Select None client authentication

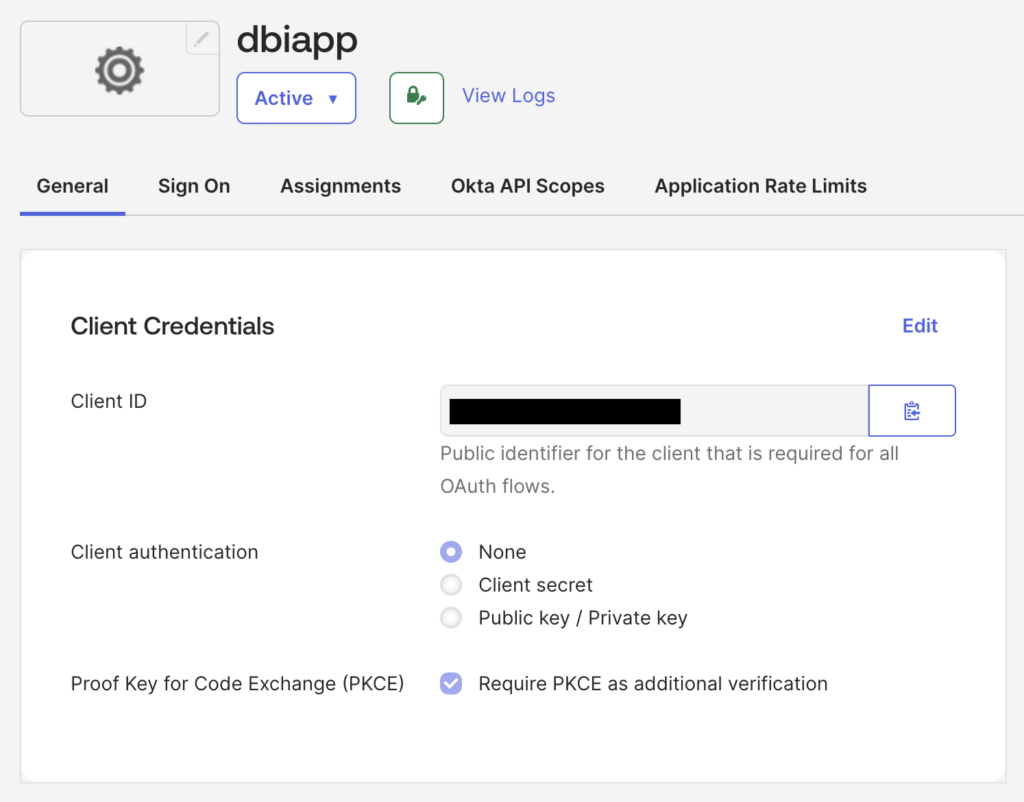451,552
